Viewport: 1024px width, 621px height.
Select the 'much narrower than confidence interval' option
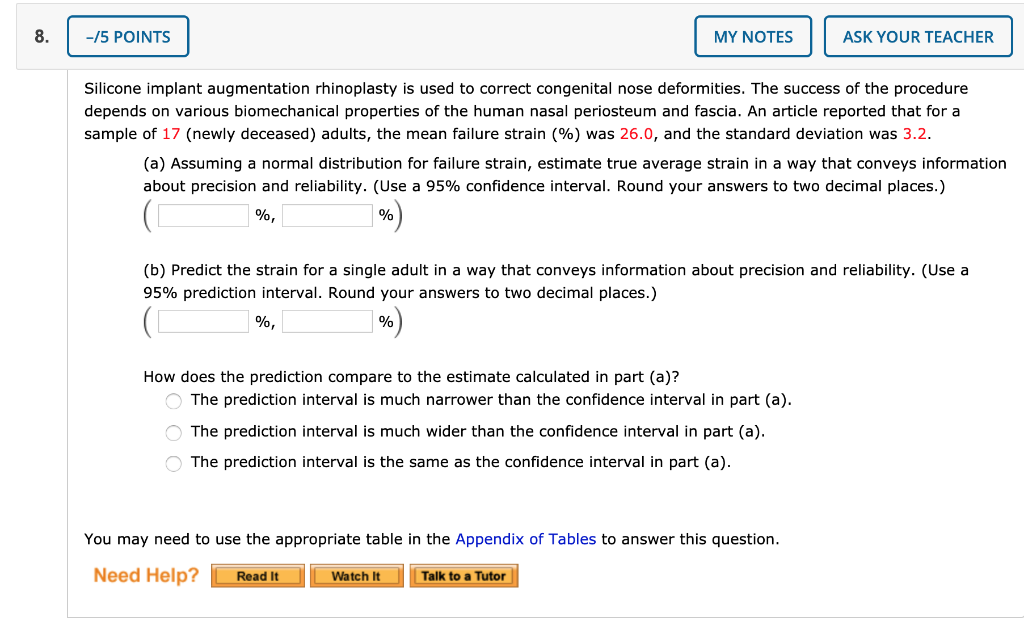point(173,401)
